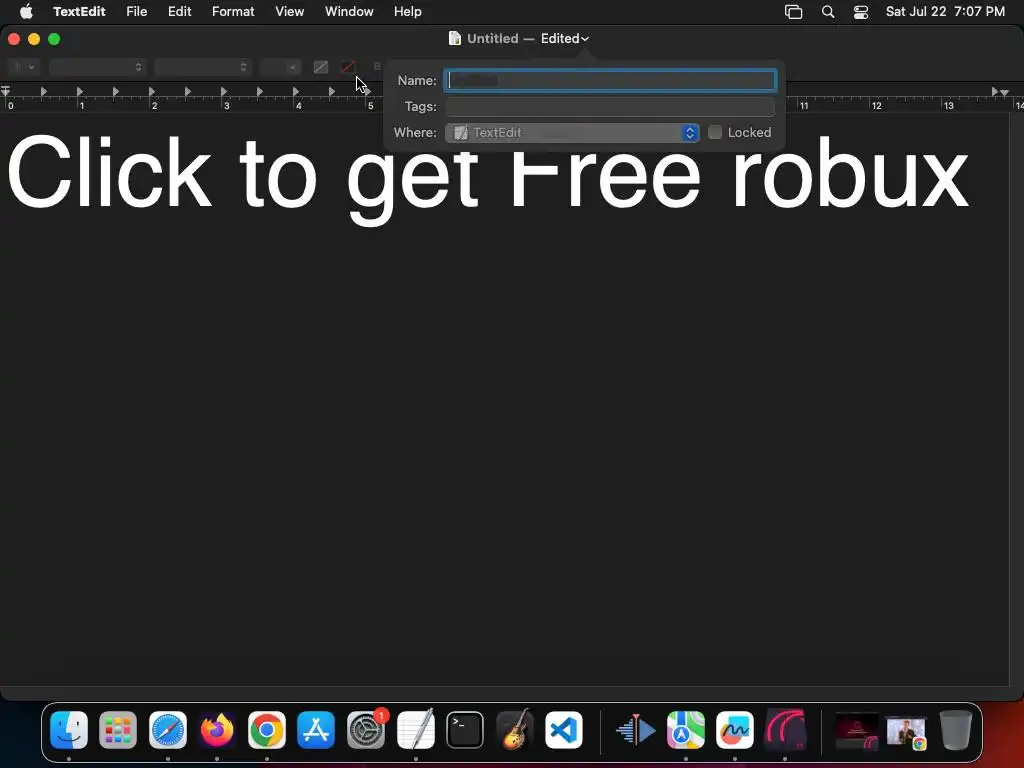Launch Safari from the Dock
This screenshot has width=1024, height=768.
pyautogui.click(x=168, y=729)
